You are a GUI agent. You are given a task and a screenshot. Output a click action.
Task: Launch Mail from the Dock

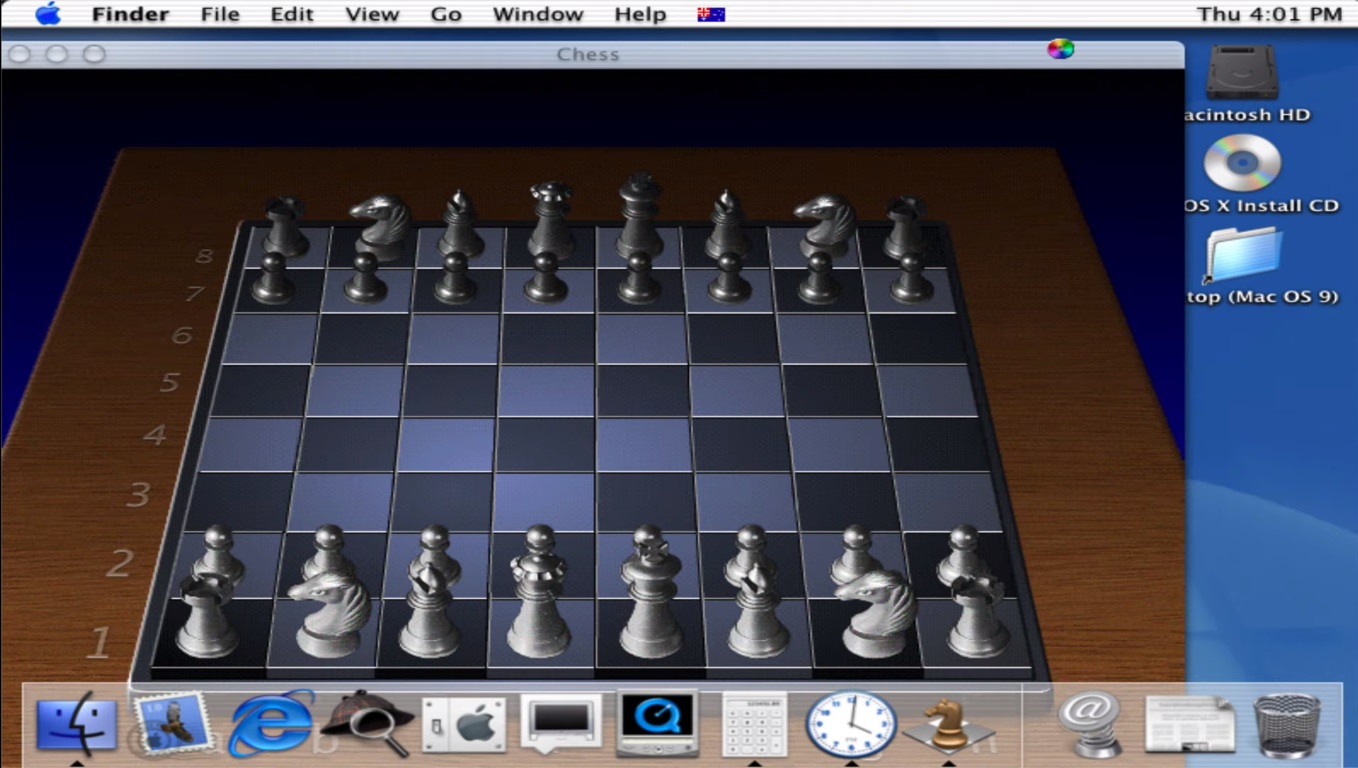point(171,722)
